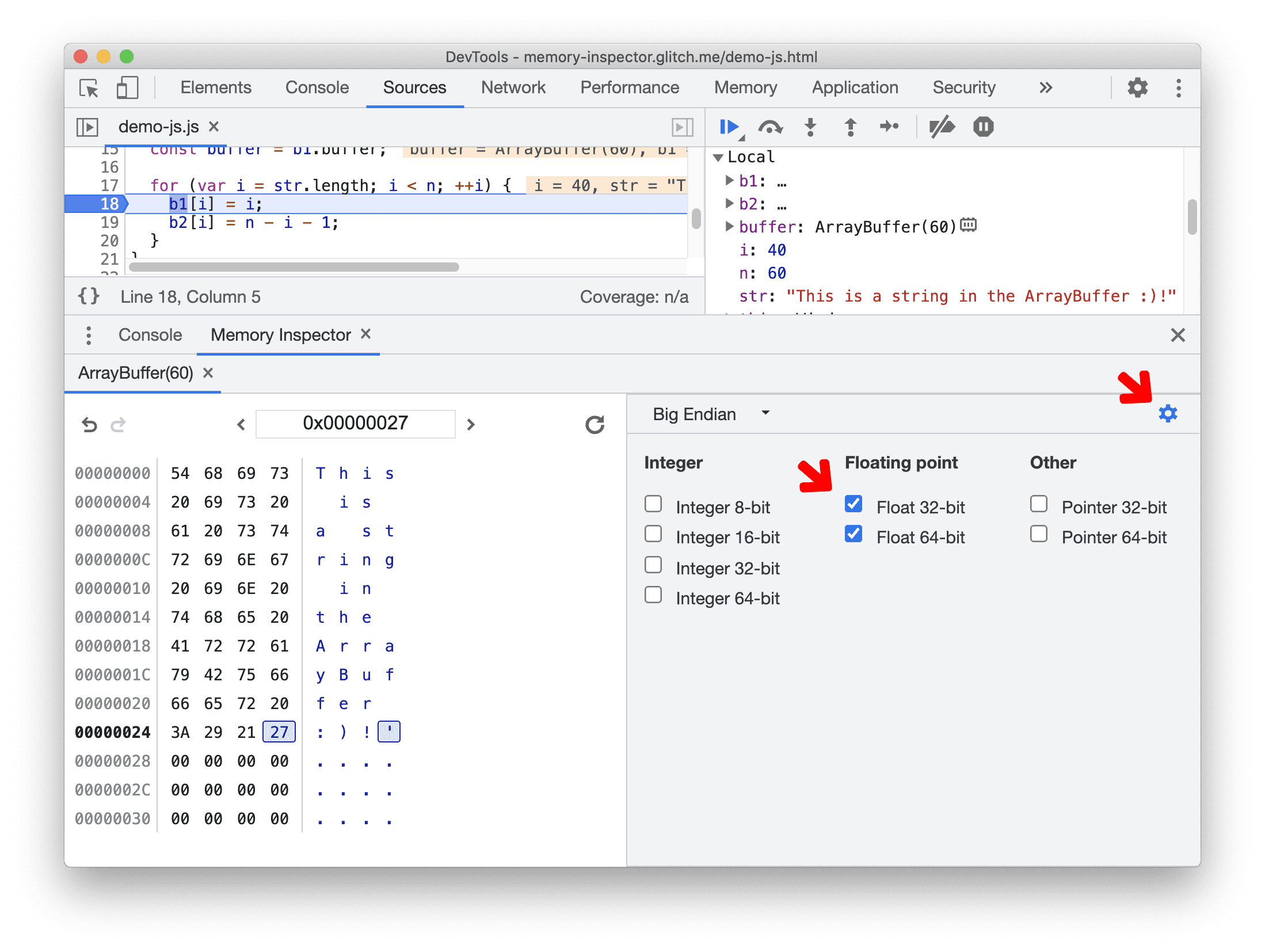Click the forward navigation arrow button
Viewport: 1265px width, 952px height.
coord(472,423)
